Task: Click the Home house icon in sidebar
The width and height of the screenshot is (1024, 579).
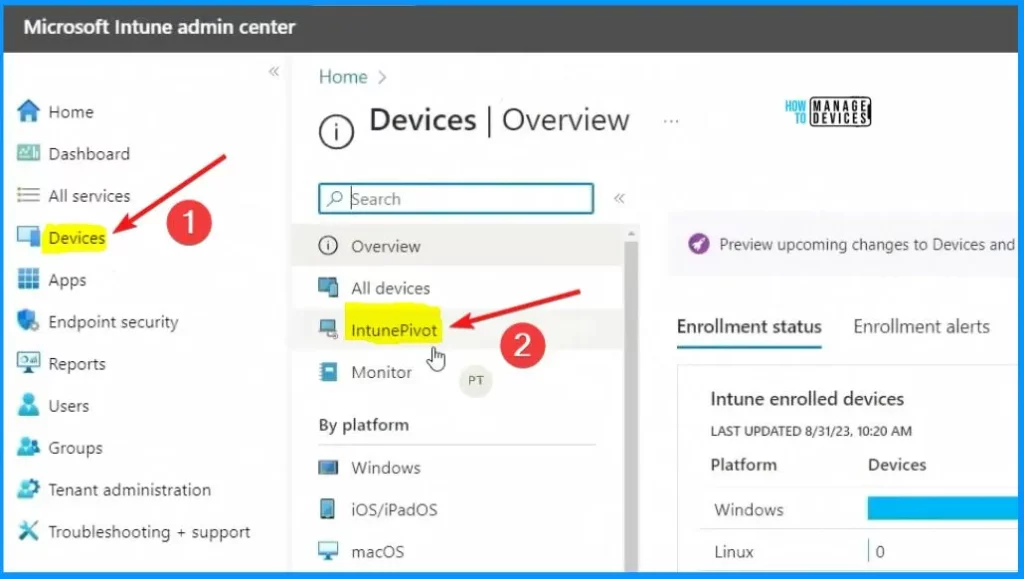Action: tap(28, 111)
